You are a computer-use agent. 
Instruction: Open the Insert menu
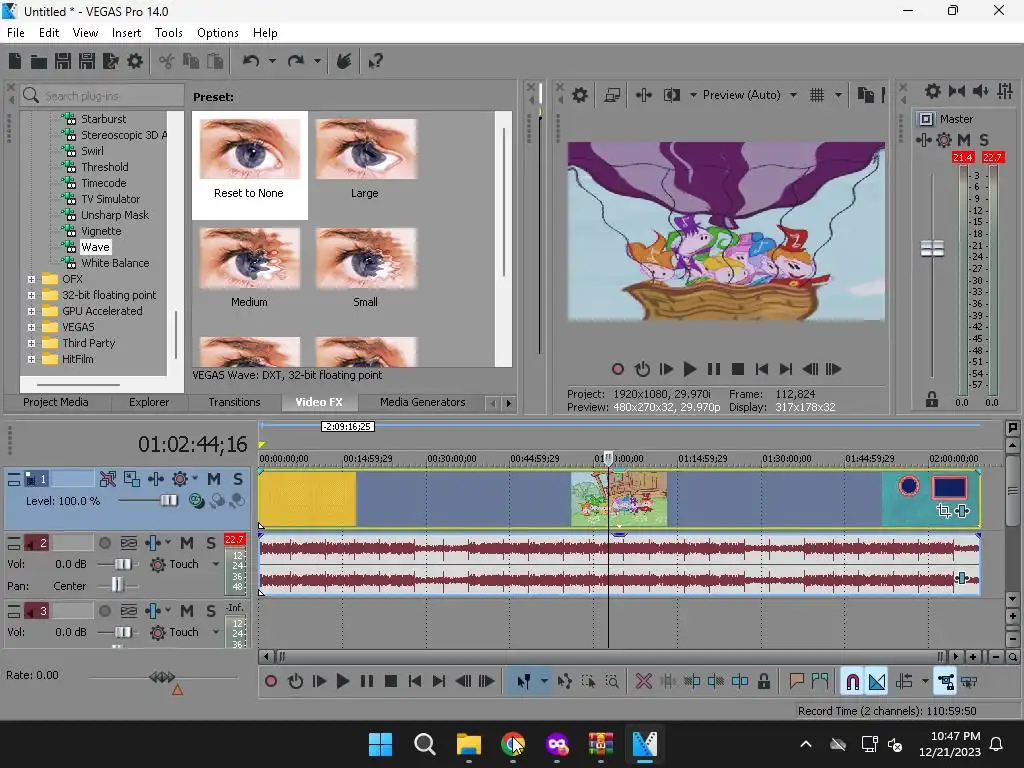pyautogui.click(x=126, y=33)
